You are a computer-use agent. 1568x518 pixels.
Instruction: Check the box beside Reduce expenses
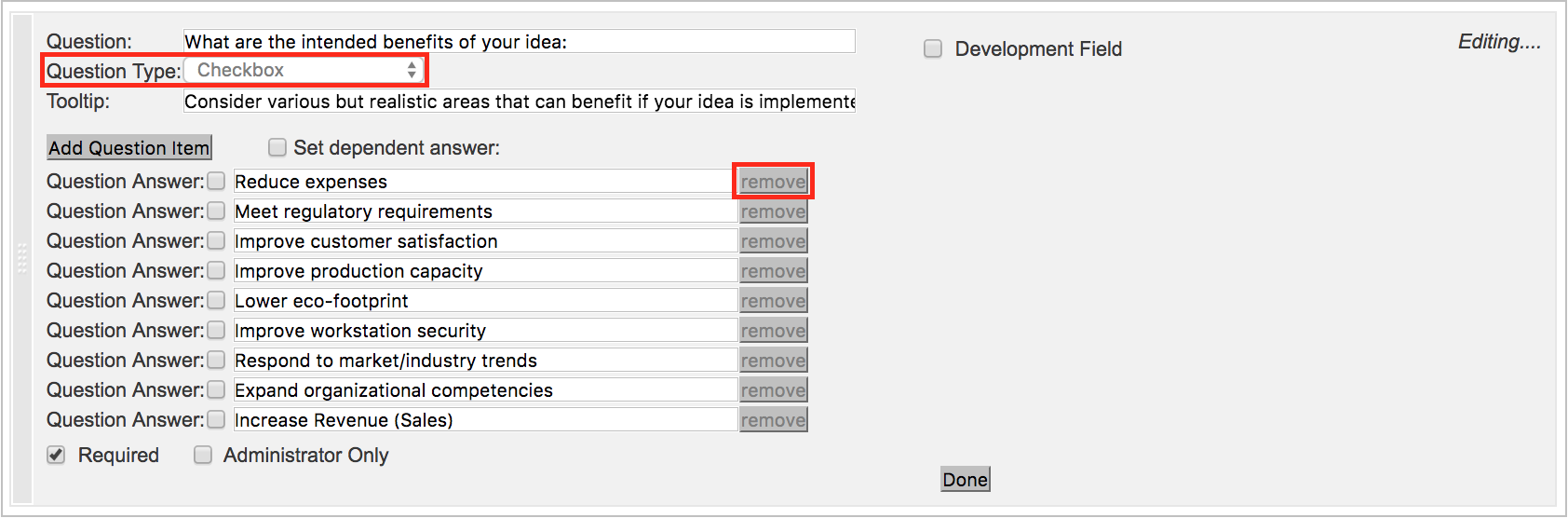pos(216,181)
